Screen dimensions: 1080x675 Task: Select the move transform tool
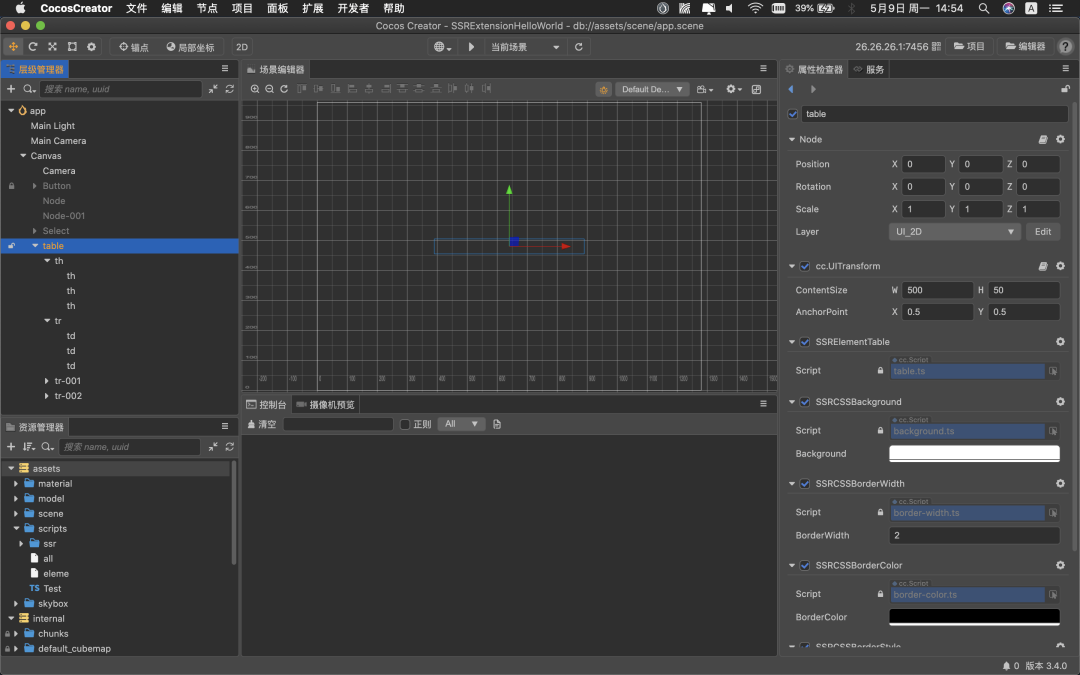(x=13, y=47)
